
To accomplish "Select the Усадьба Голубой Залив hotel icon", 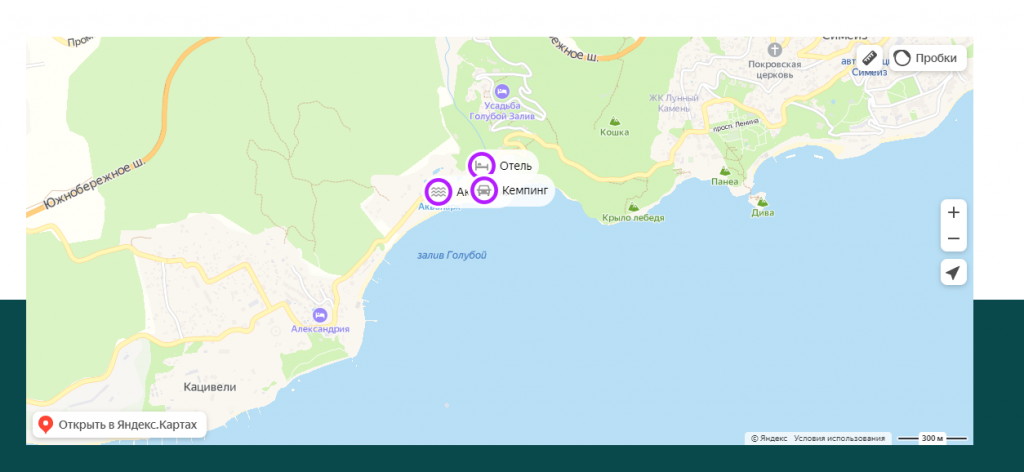I will [x=502, y=91].
